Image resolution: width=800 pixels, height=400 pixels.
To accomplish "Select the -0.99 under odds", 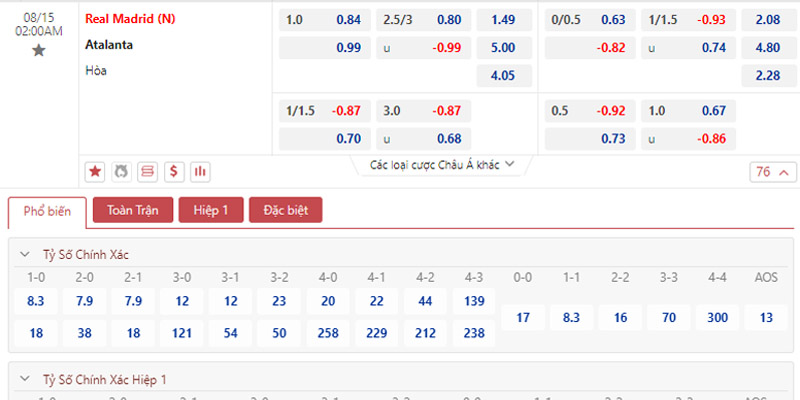I will 423,48.
